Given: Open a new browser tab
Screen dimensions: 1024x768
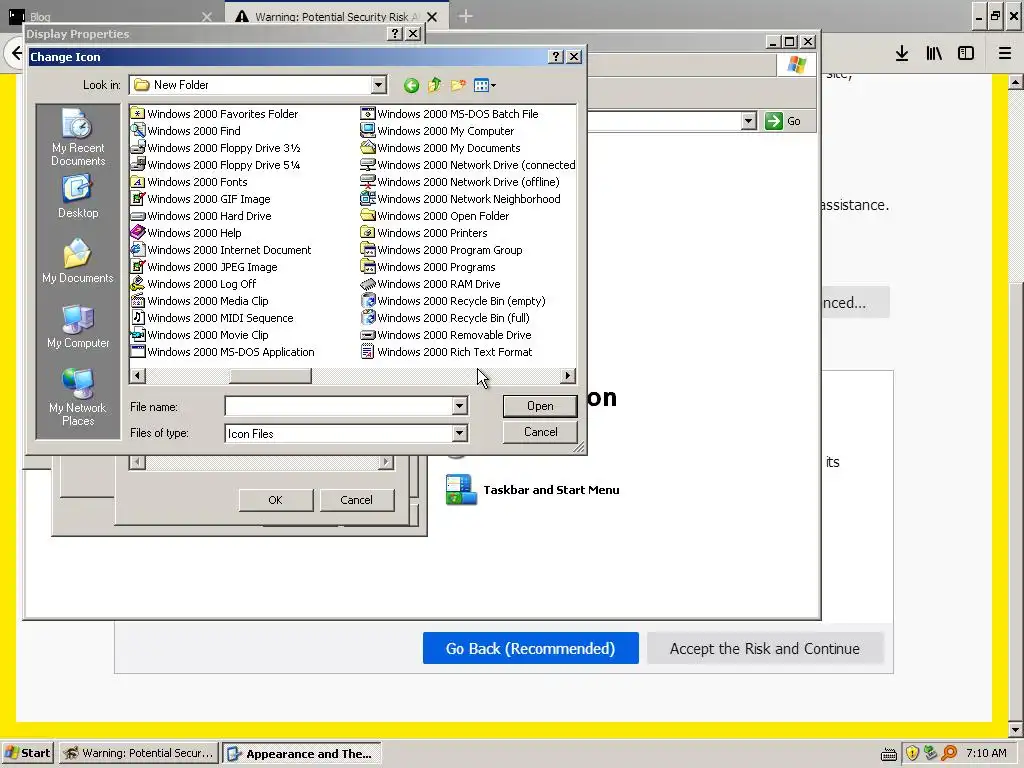Looking at the screenshot, I should tap(465, 16).
